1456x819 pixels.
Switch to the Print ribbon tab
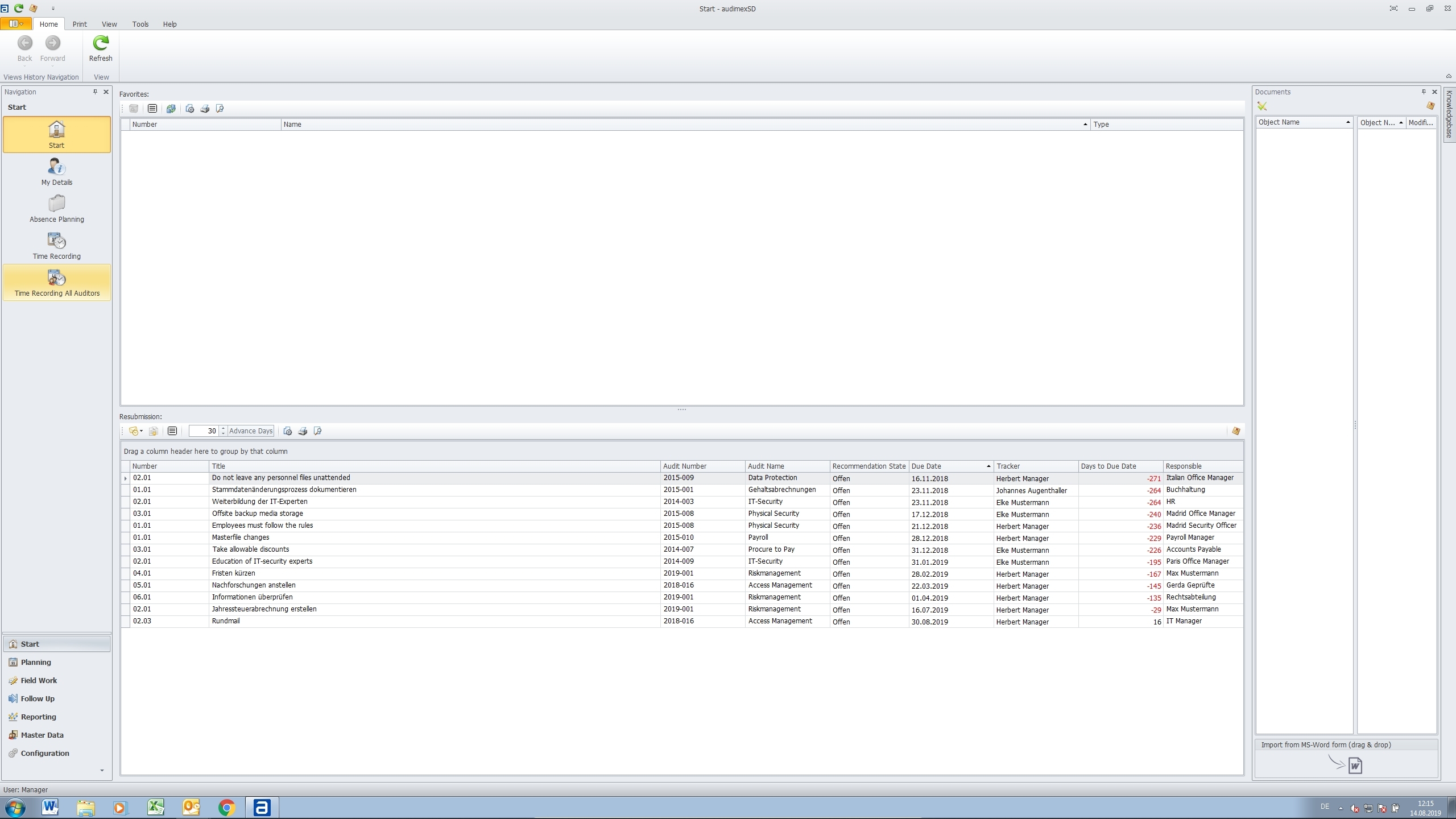coord(80,24)
